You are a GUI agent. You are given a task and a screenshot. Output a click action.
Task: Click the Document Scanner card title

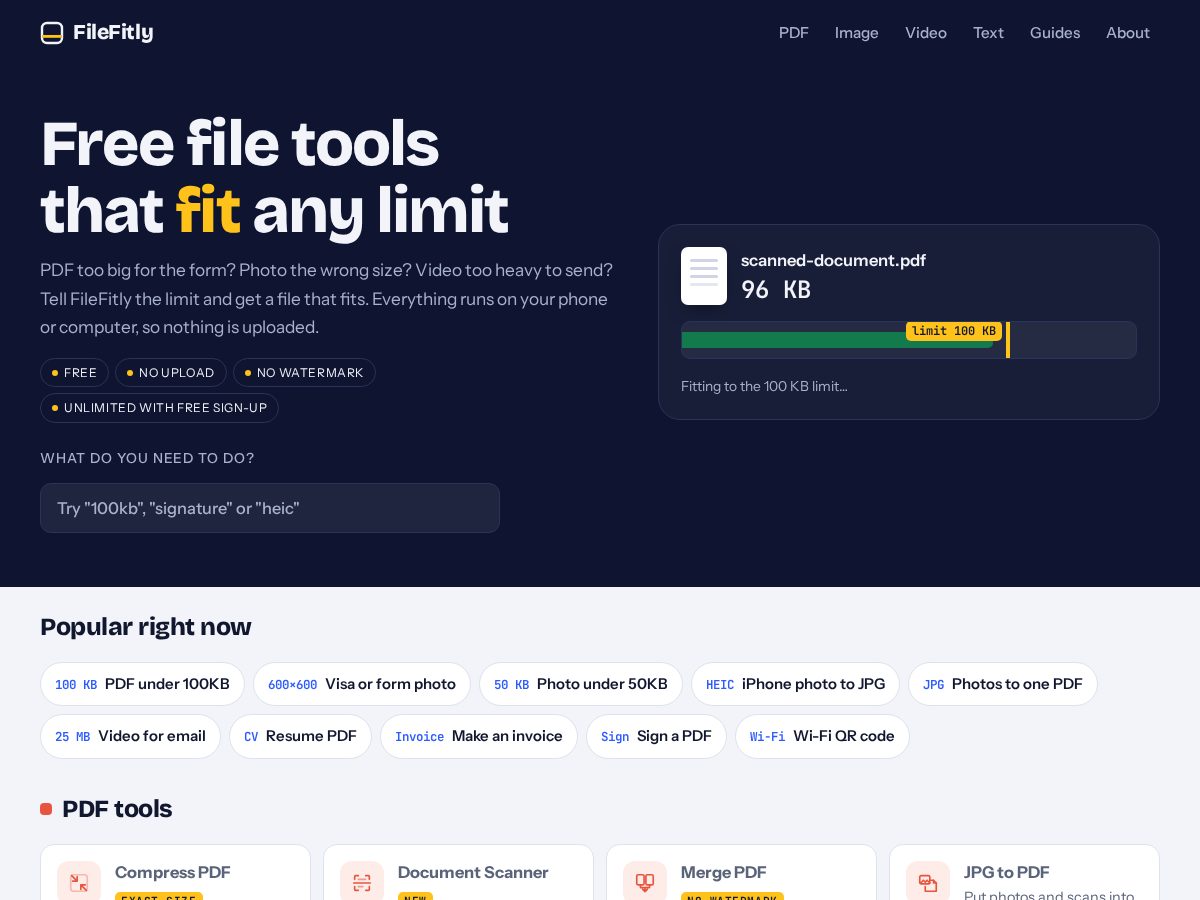473,872
